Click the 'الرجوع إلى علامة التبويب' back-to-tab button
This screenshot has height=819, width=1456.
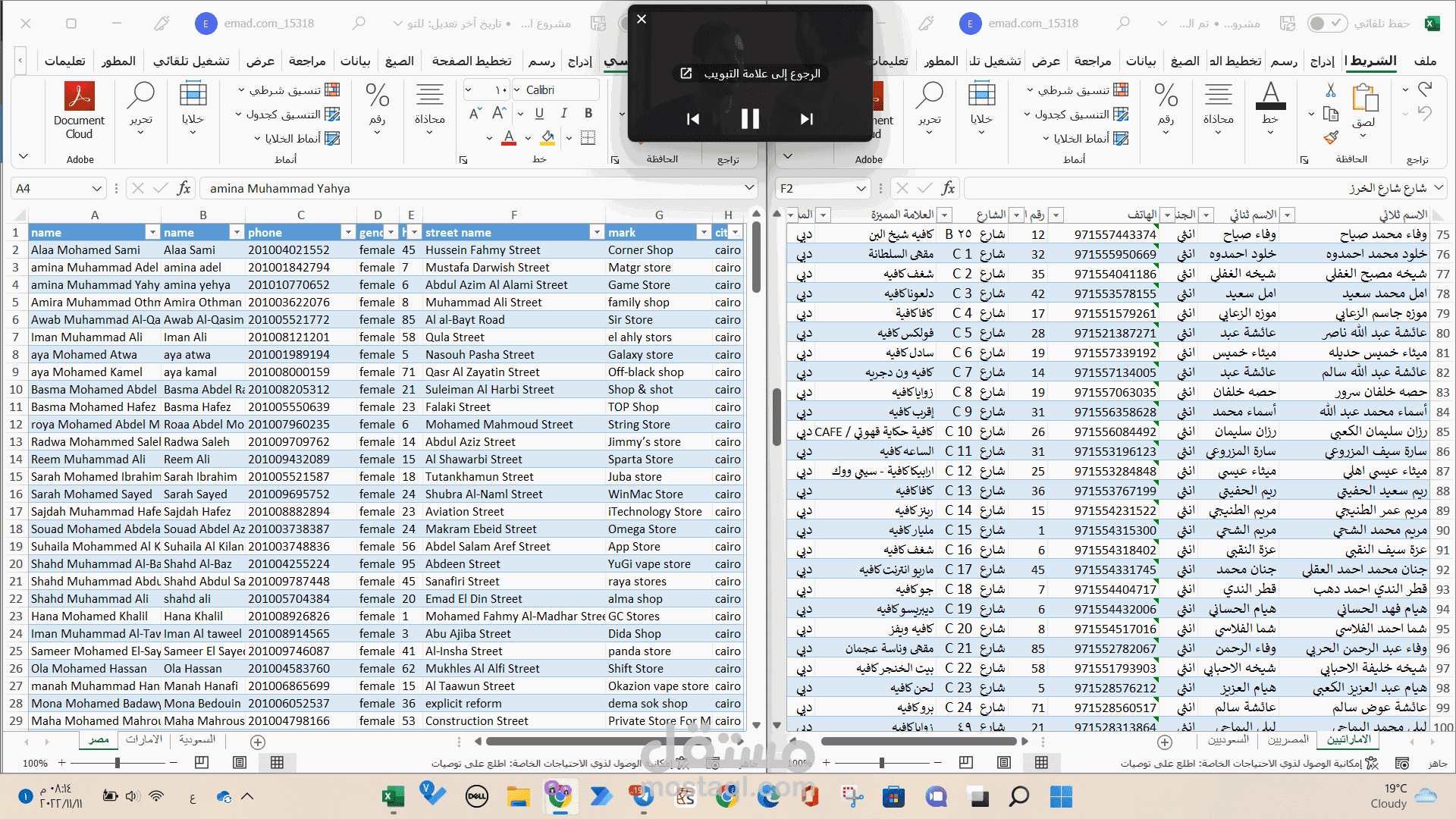pyautogui.click(x=750, y=74)
